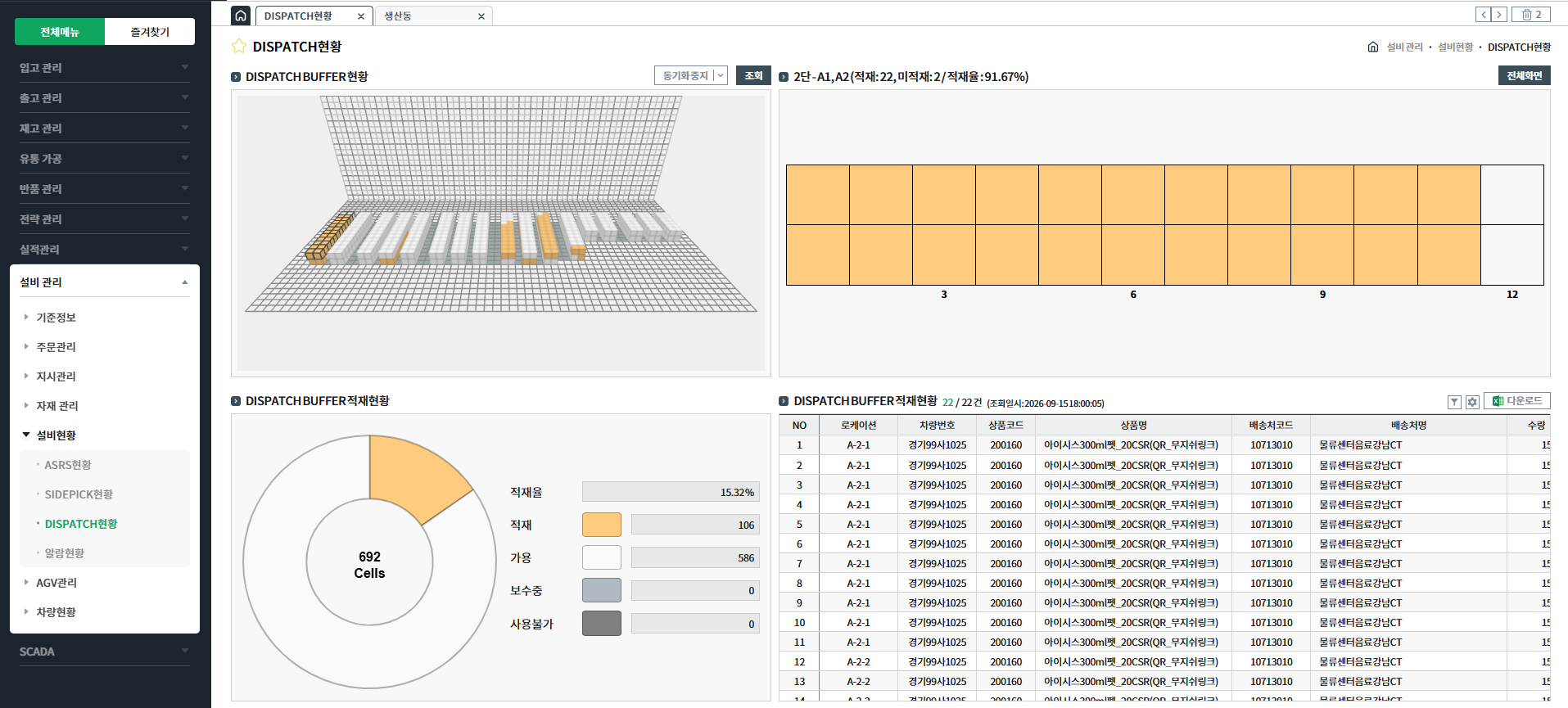Image resolution: width=1568 pixels, height=708 pixels.
Task: Expand the 주문관리 tree item
Action: coord(56,347)
